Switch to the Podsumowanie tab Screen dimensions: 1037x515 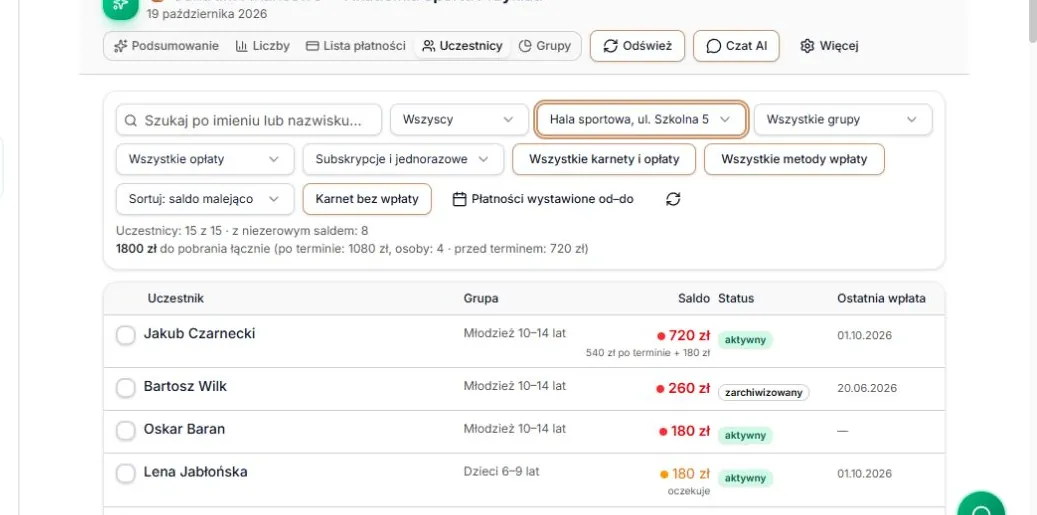tap(167, 46)
